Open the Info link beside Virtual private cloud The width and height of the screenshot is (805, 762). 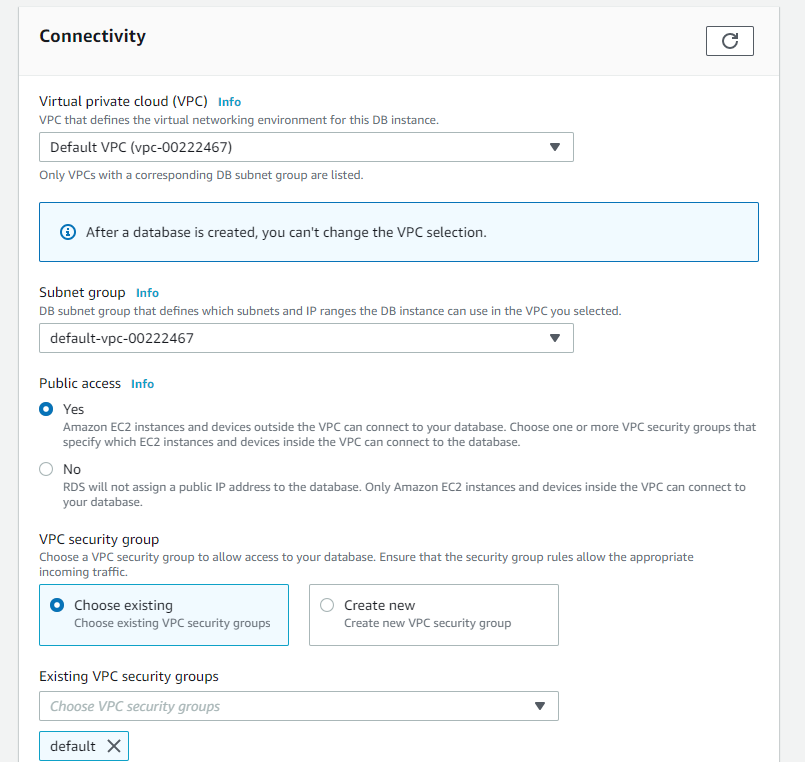click(229, 102)
